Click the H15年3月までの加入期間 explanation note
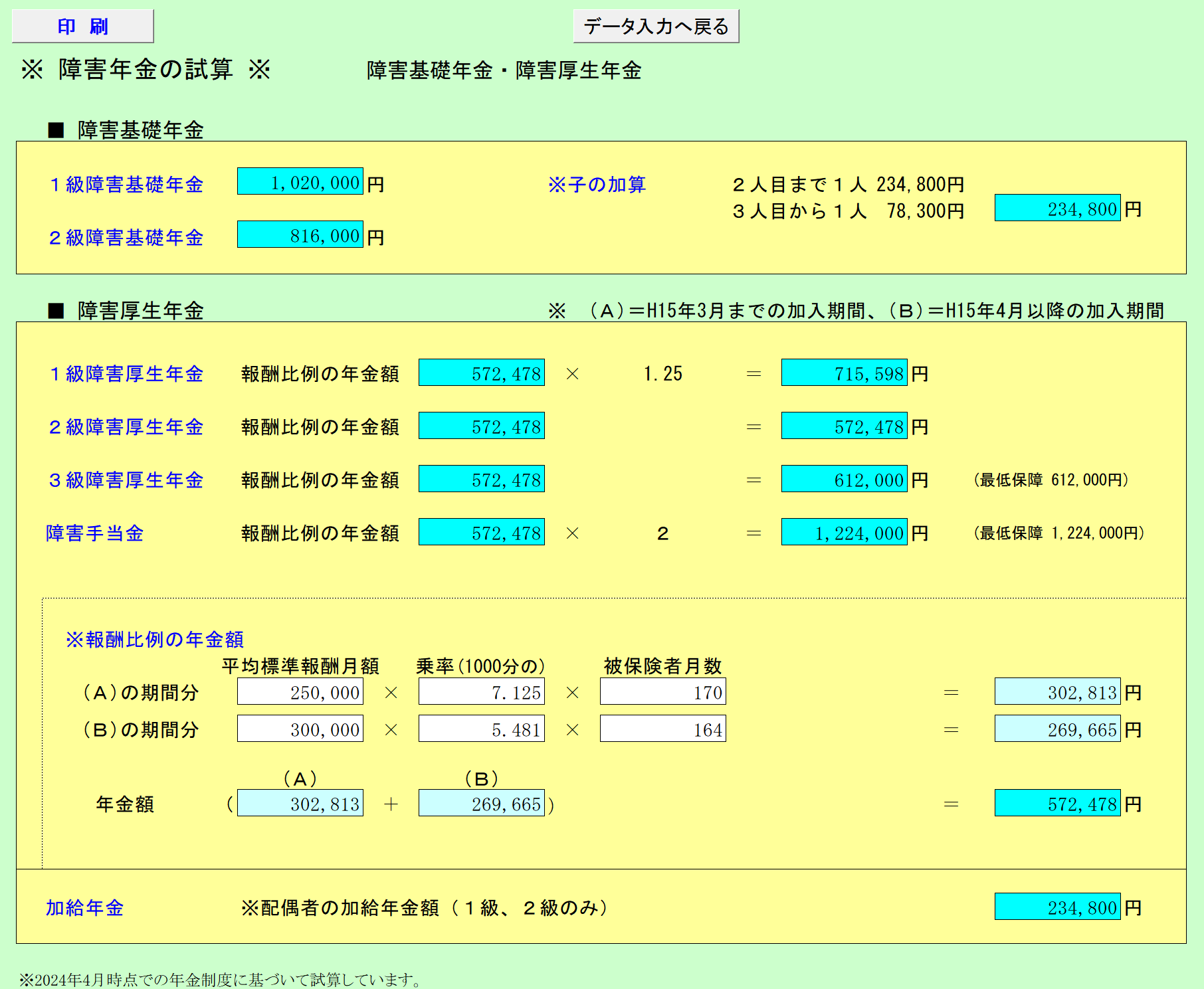 (x=857, y=310)
